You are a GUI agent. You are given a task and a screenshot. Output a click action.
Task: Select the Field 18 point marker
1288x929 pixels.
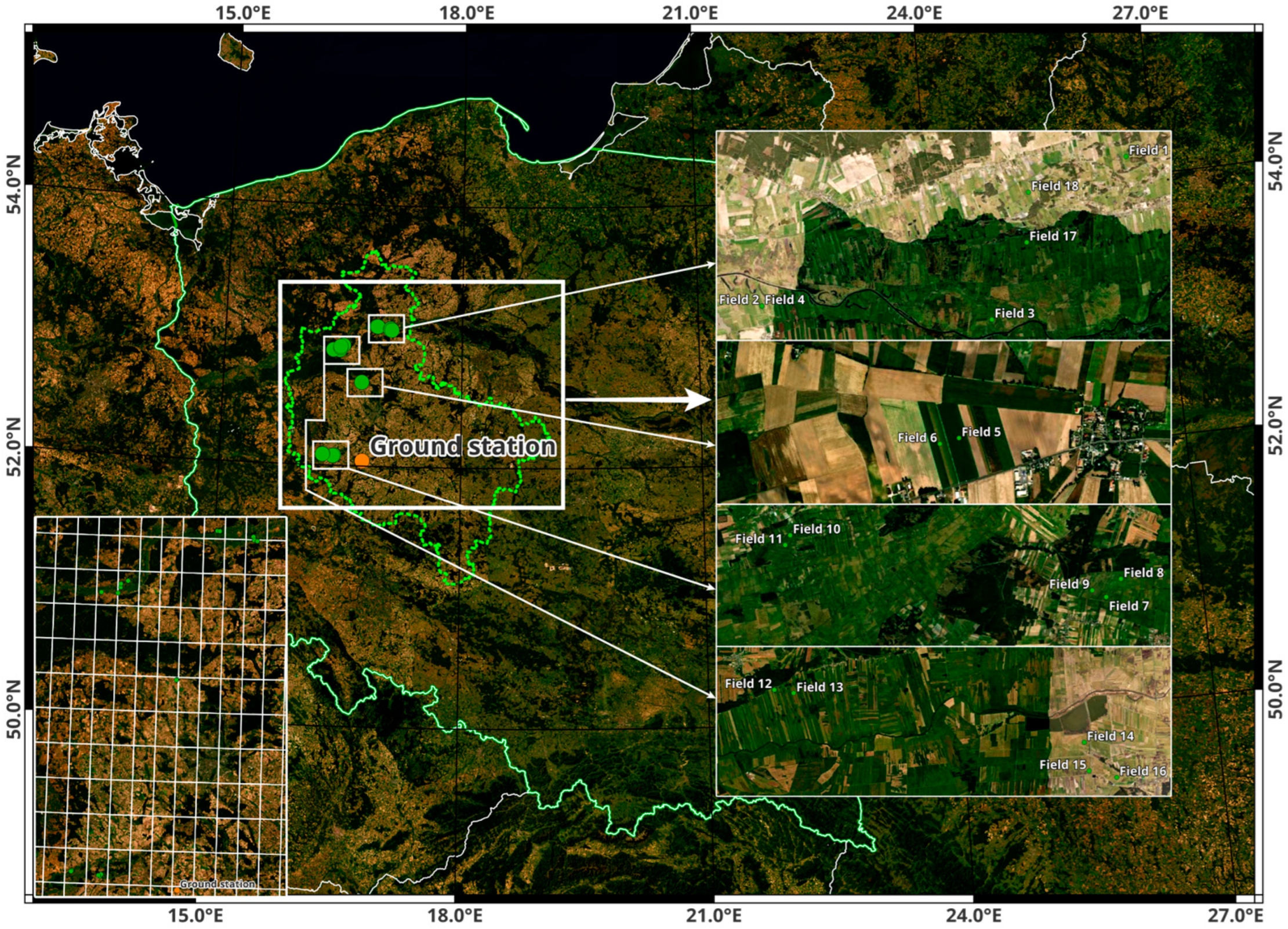click(1028, 192)
